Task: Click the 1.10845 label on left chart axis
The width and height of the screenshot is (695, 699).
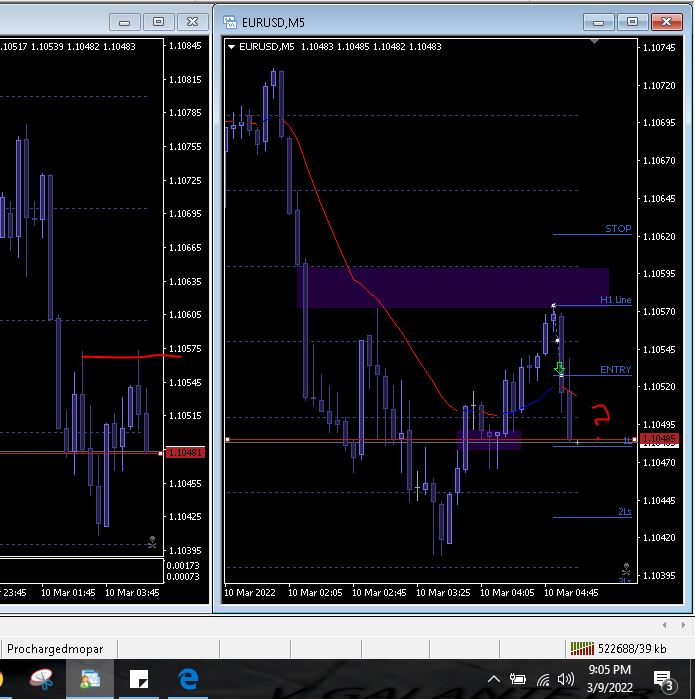Action: (185, 45)
